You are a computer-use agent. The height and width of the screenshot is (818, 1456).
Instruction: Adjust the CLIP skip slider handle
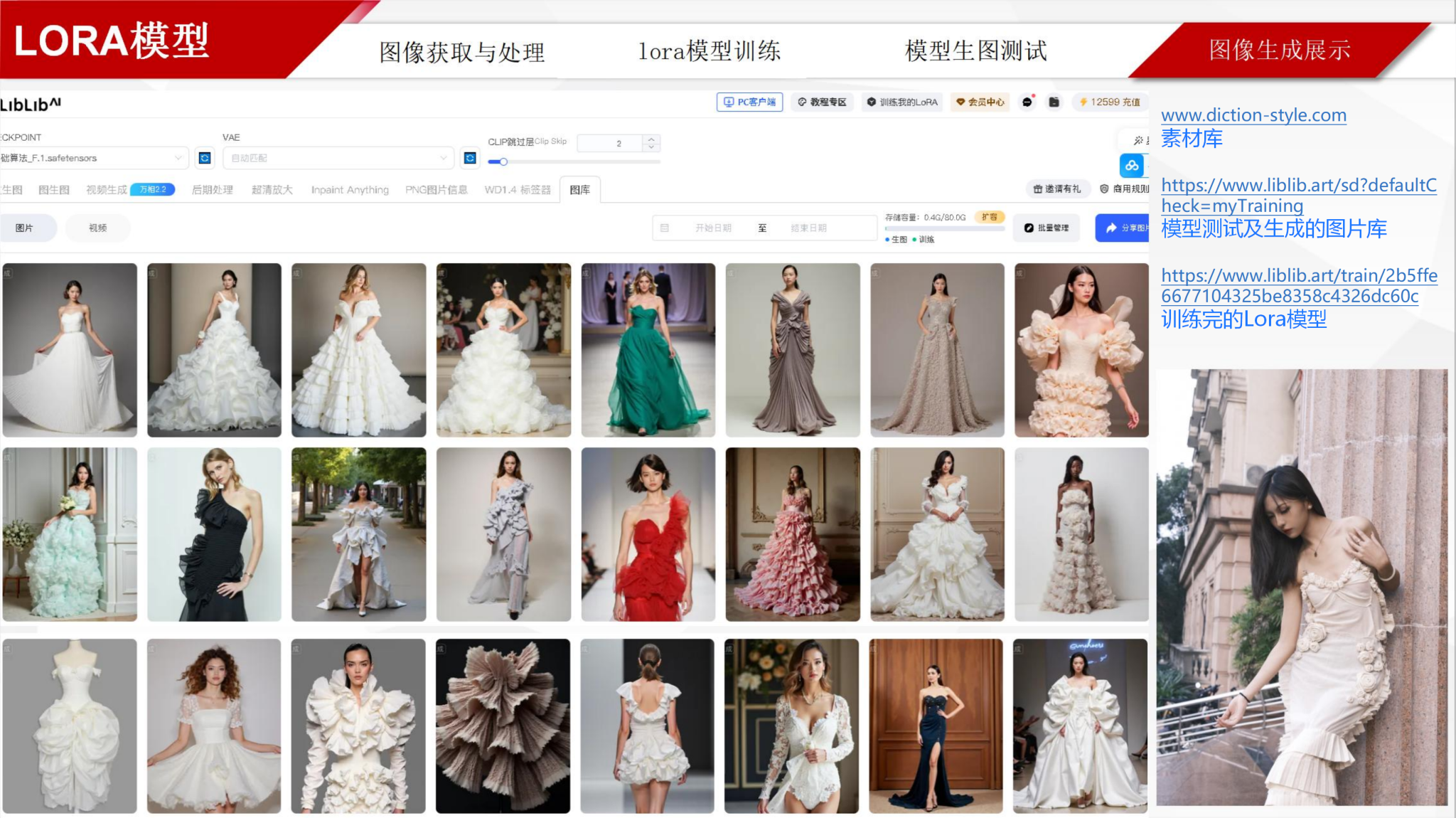tap(503, 162)
